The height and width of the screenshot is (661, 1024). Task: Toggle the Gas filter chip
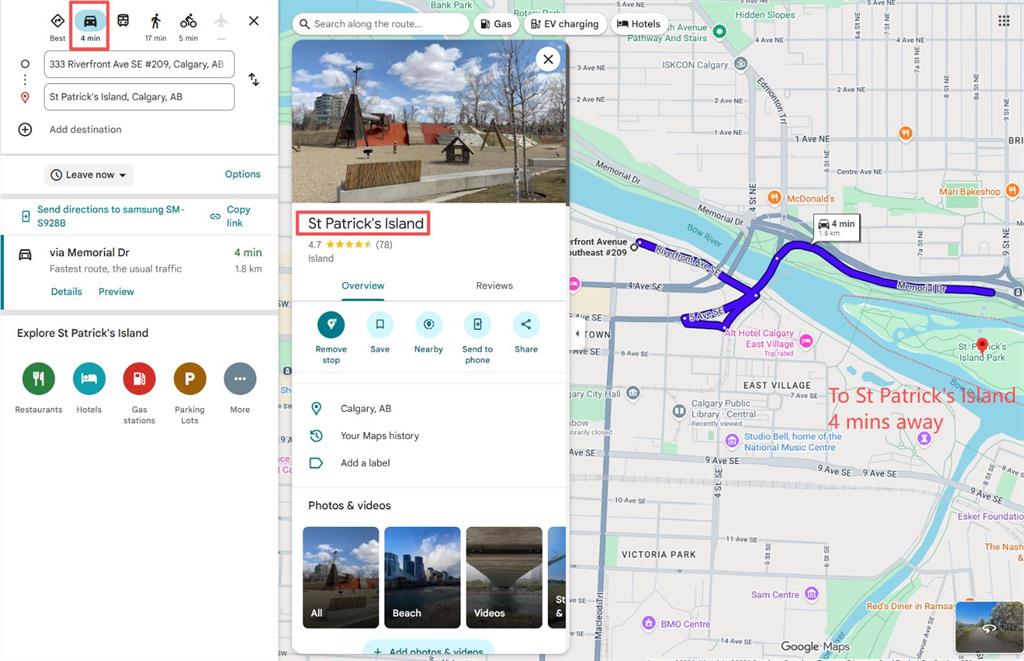tap(495, 24)
